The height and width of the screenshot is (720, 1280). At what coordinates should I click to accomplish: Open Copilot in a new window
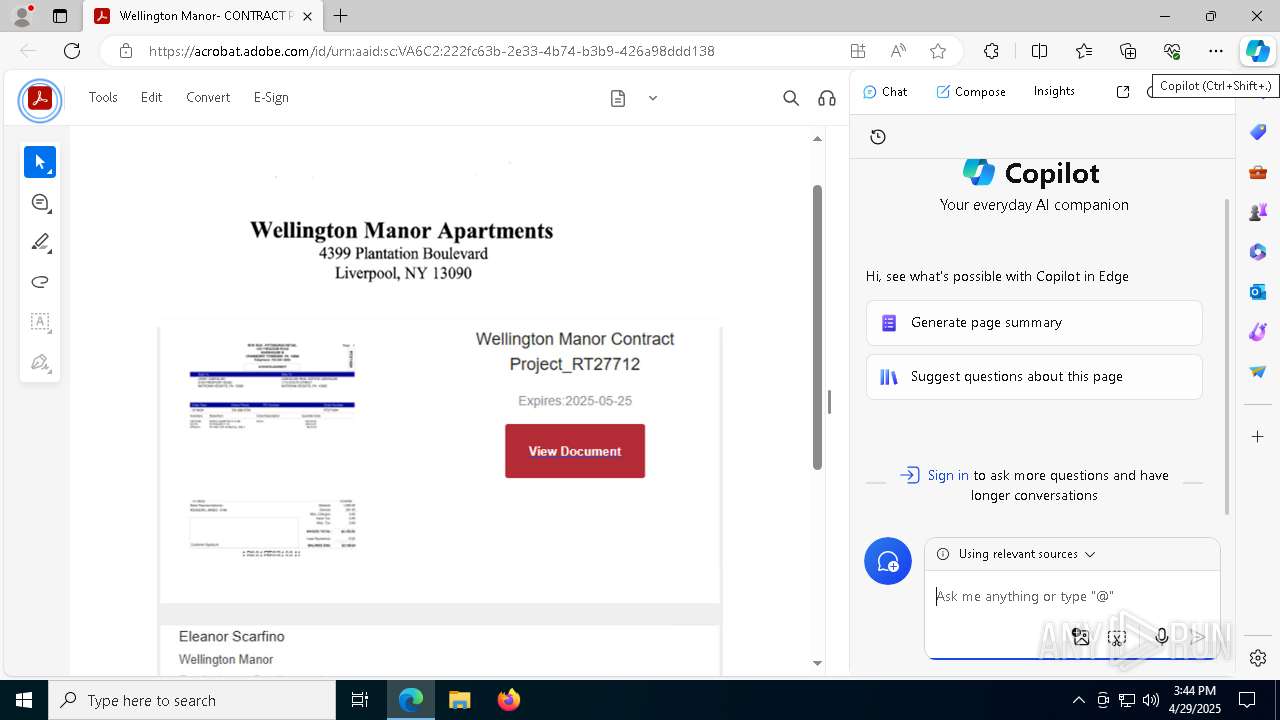point(1123,91)
